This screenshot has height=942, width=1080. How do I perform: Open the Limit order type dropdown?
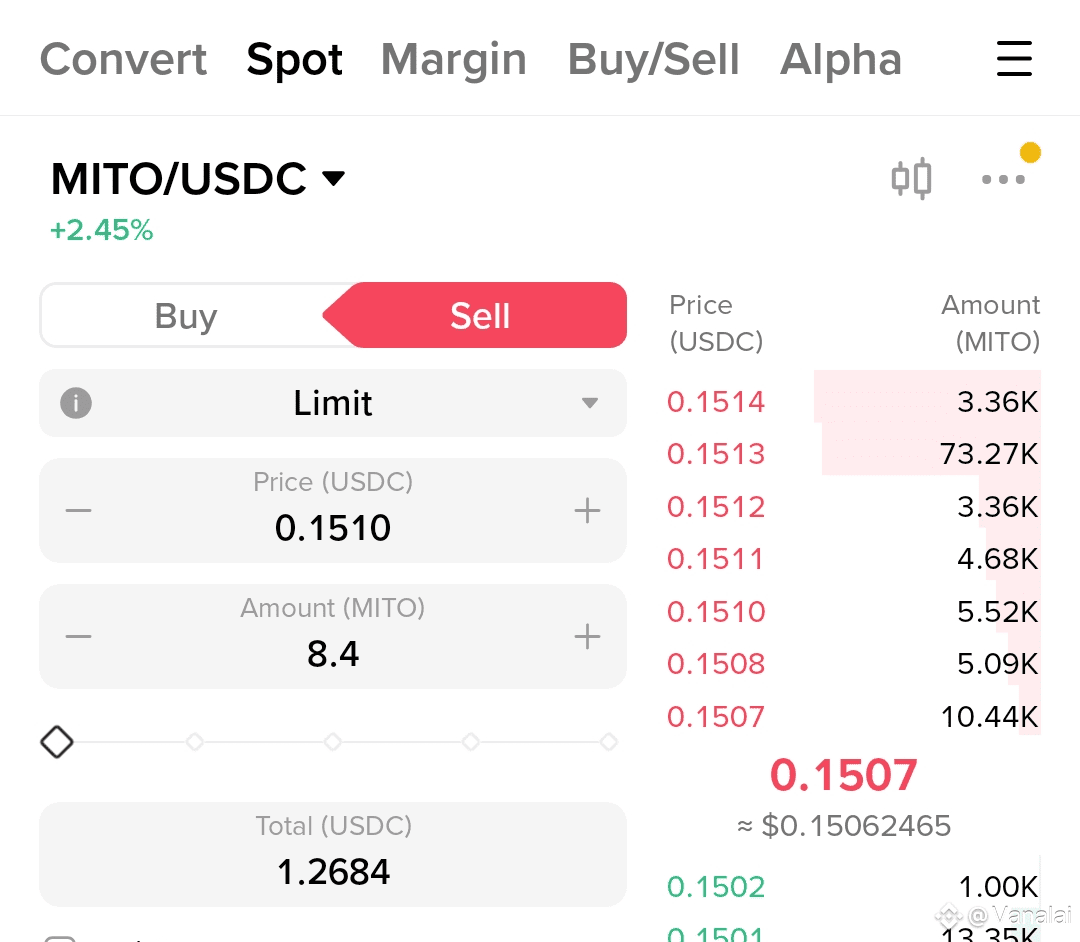[333, 403]
